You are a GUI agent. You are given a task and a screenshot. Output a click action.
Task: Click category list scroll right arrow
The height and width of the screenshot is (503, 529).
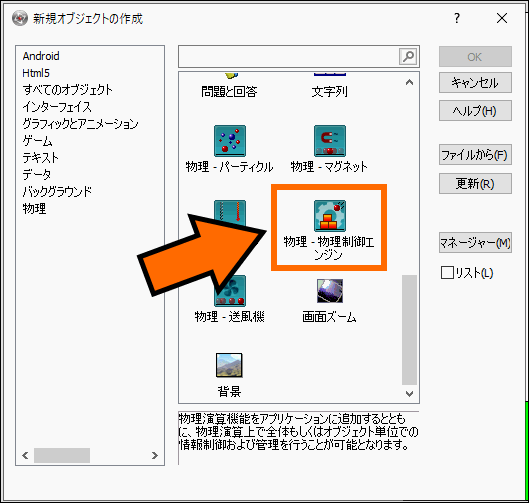click(x=155, y=455)
